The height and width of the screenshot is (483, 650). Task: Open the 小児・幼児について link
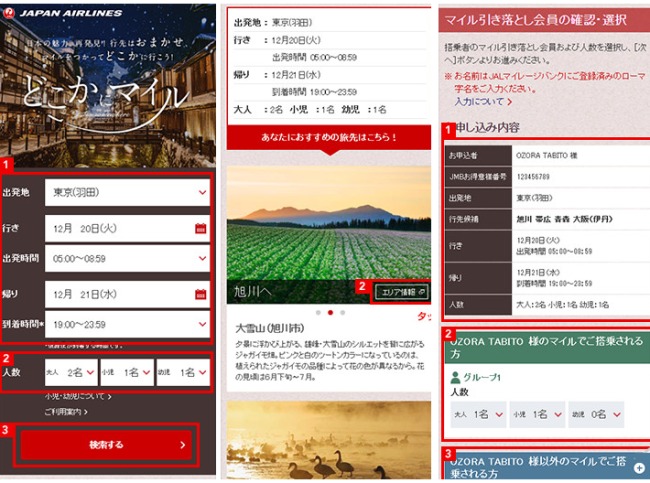pyautogui.click(x=78, y=396)
